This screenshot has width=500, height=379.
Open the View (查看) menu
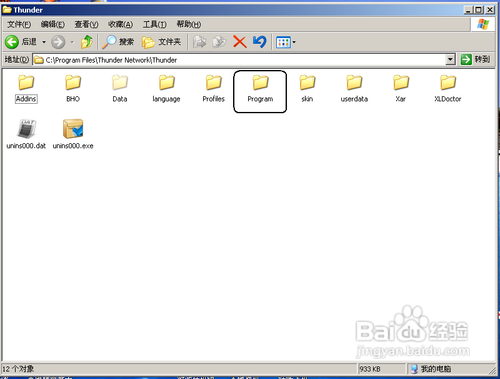tap(86, 24)
